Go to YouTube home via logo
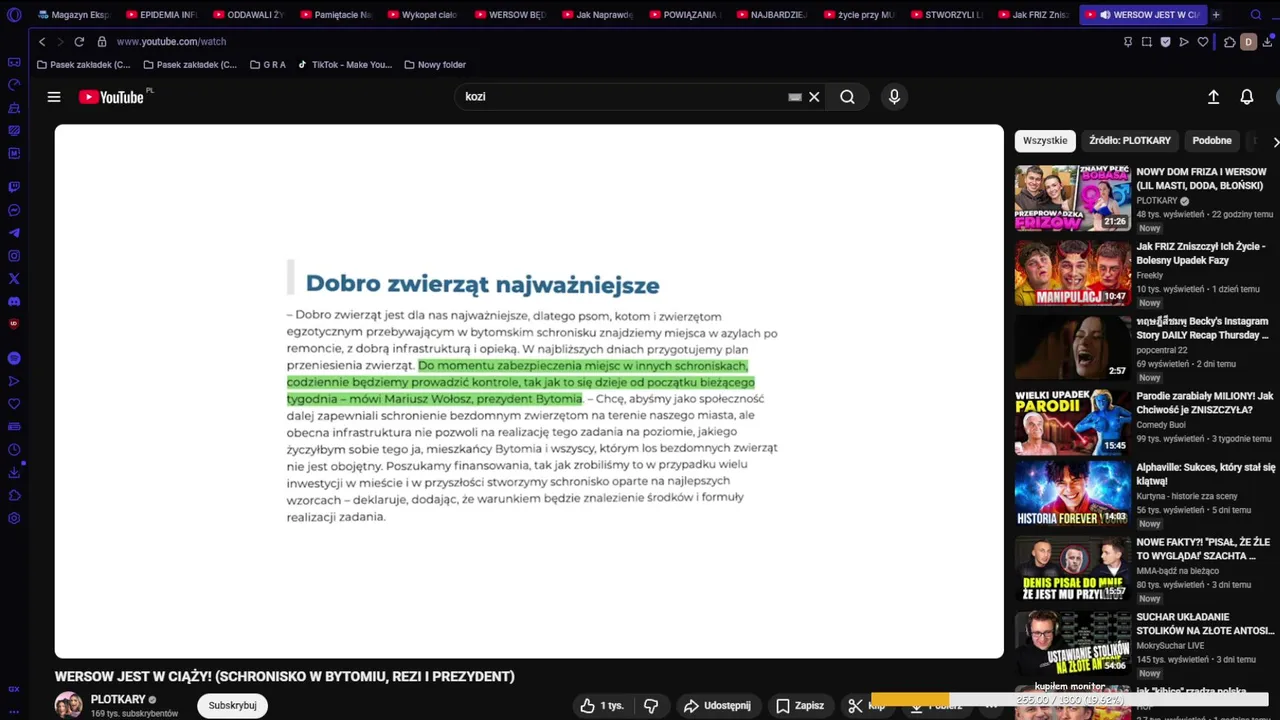Screen dimensions: 1280x720 coord(111,97)
